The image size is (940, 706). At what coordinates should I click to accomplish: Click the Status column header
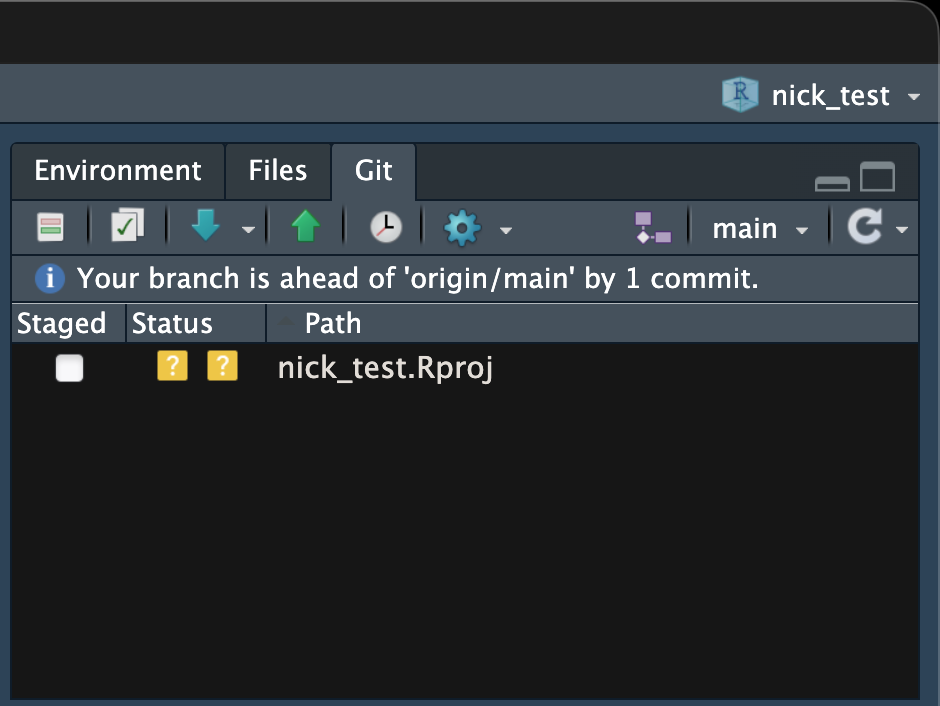click(x=172, y=324)
